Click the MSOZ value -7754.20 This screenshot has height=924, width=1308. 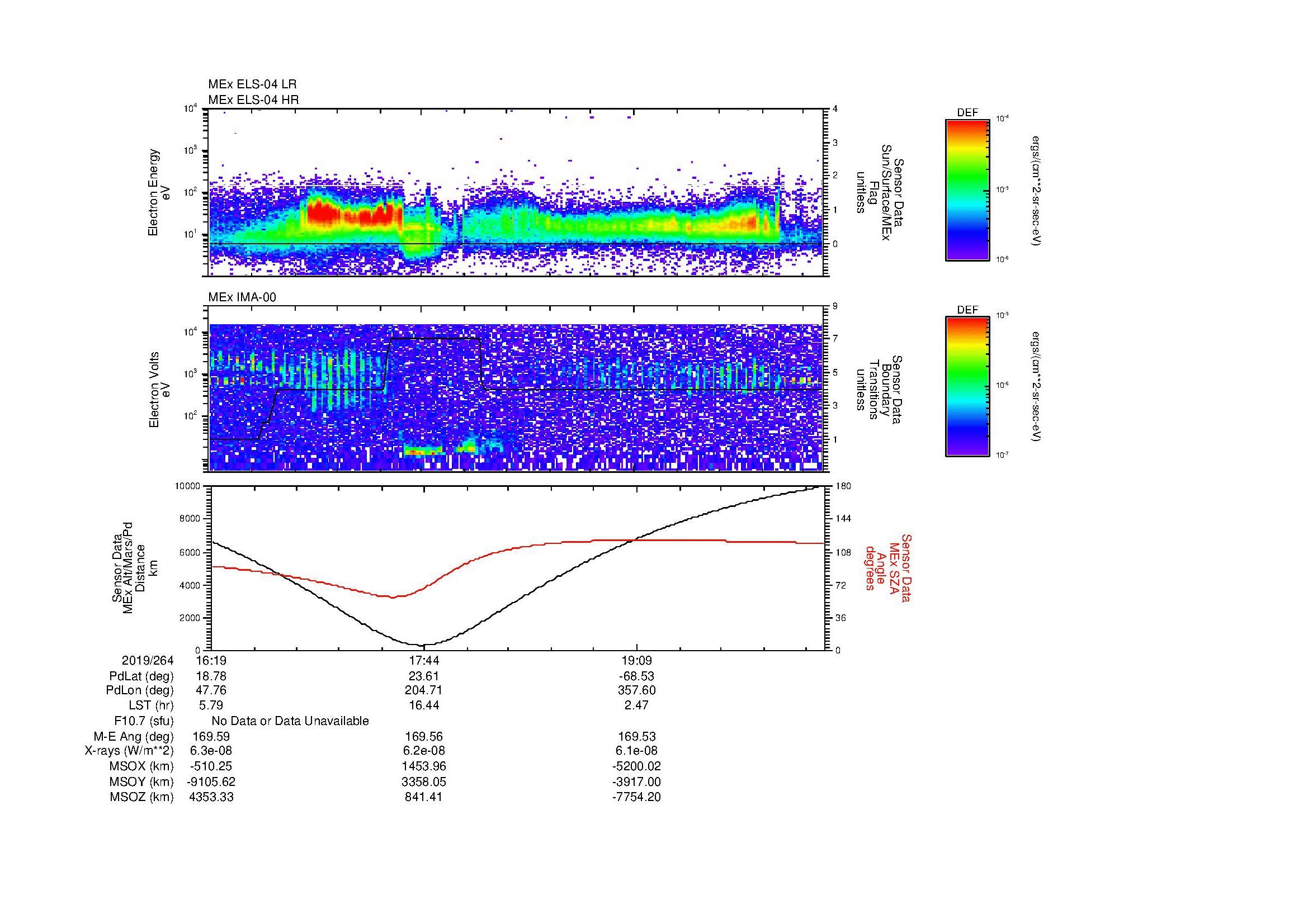click(637, 797)
